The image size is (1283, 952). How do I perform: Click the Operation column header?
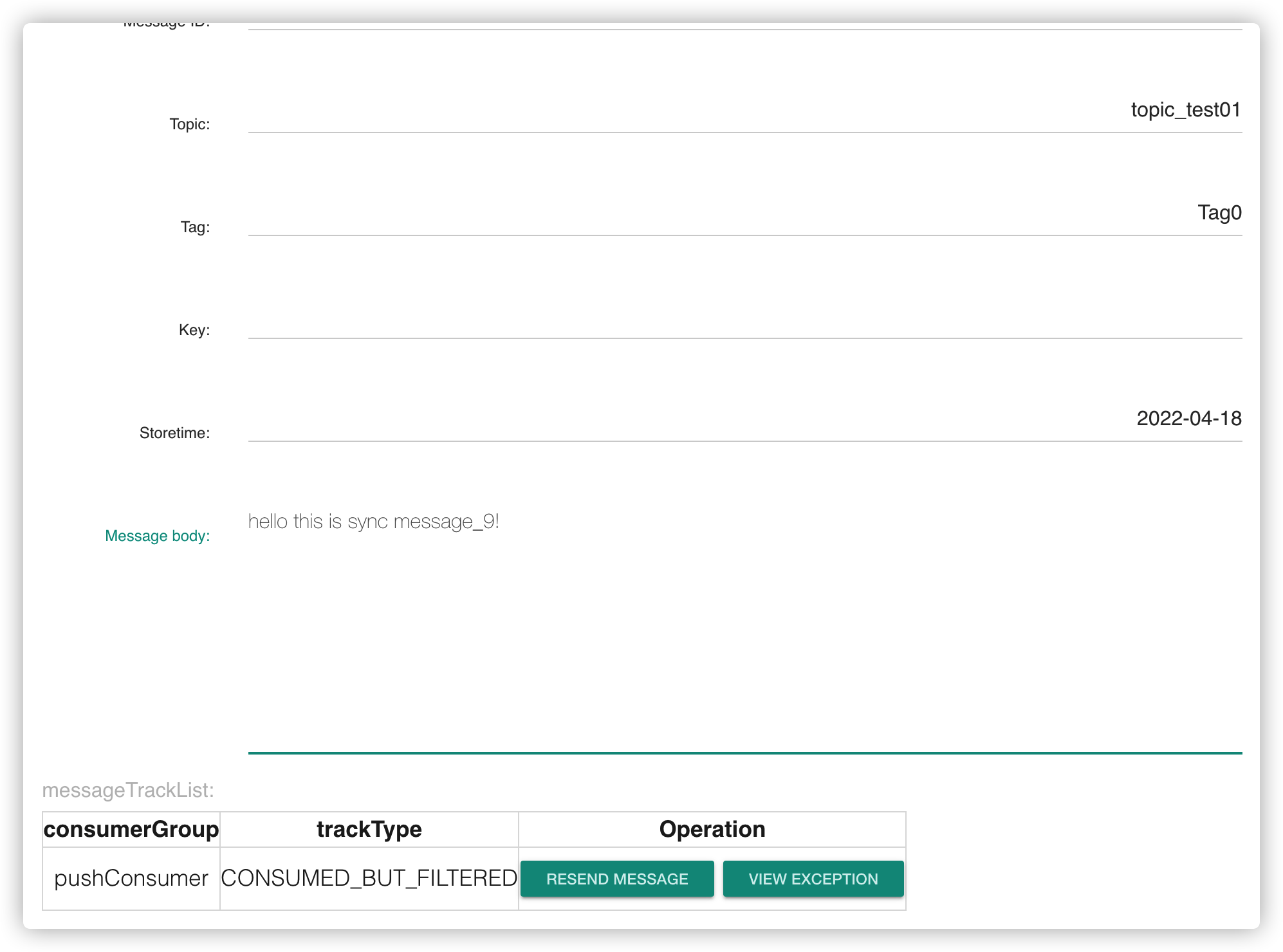[712, 829]
